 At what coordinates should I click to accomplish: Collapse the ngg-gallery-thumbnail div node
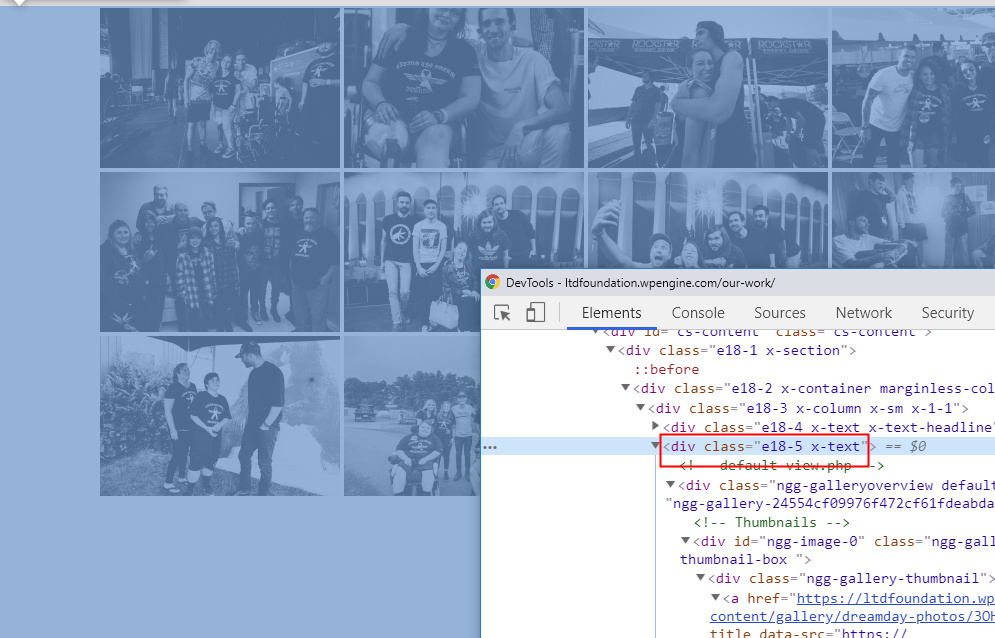pos(701,578)
